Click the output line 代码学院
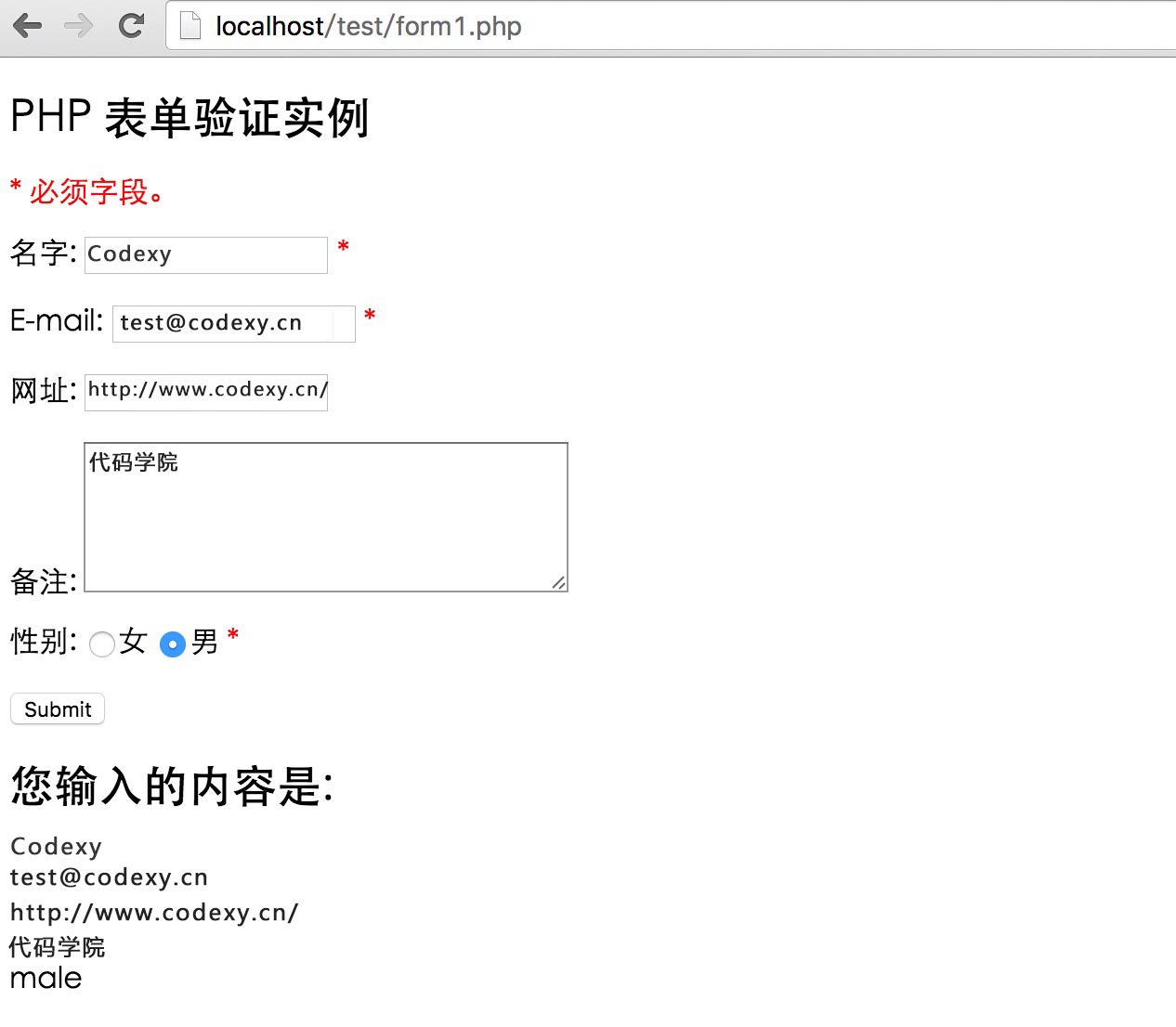1176x1027 pixels. (57, 947)
